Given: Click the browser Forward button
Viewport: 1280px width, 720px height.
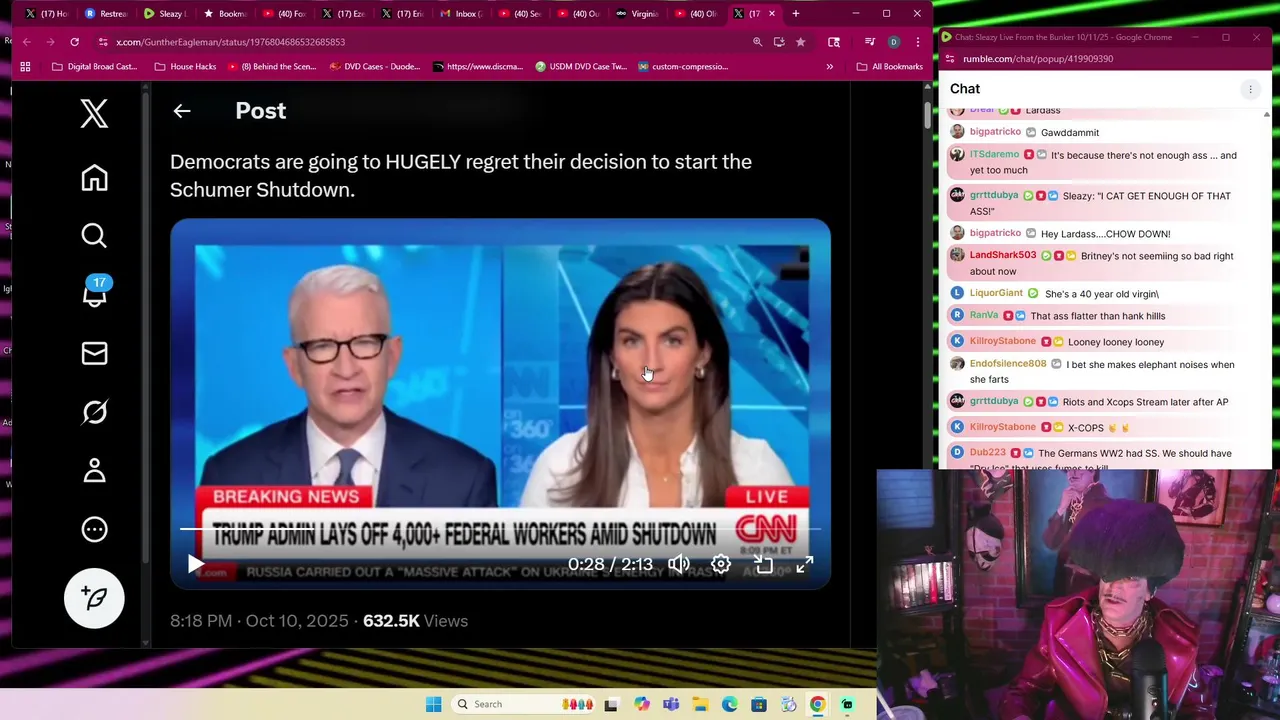Looking at the screenshot, I should 50,42.
